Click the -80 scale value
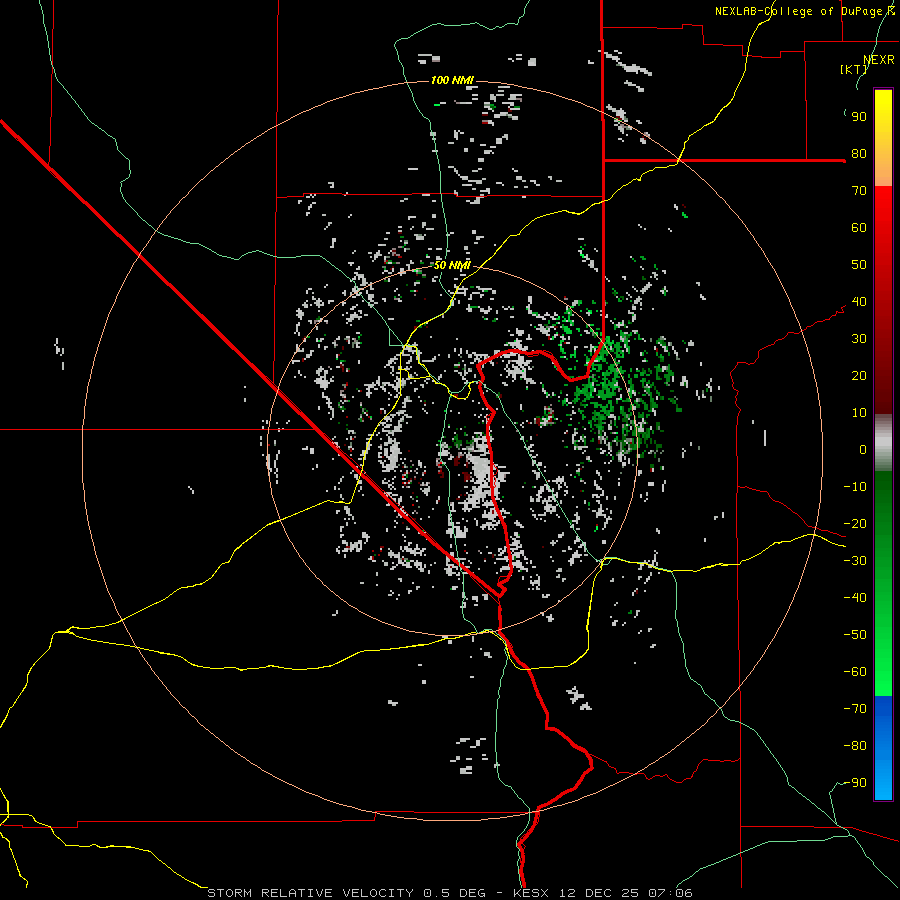900x900 pixels. (x=855, y=746)
